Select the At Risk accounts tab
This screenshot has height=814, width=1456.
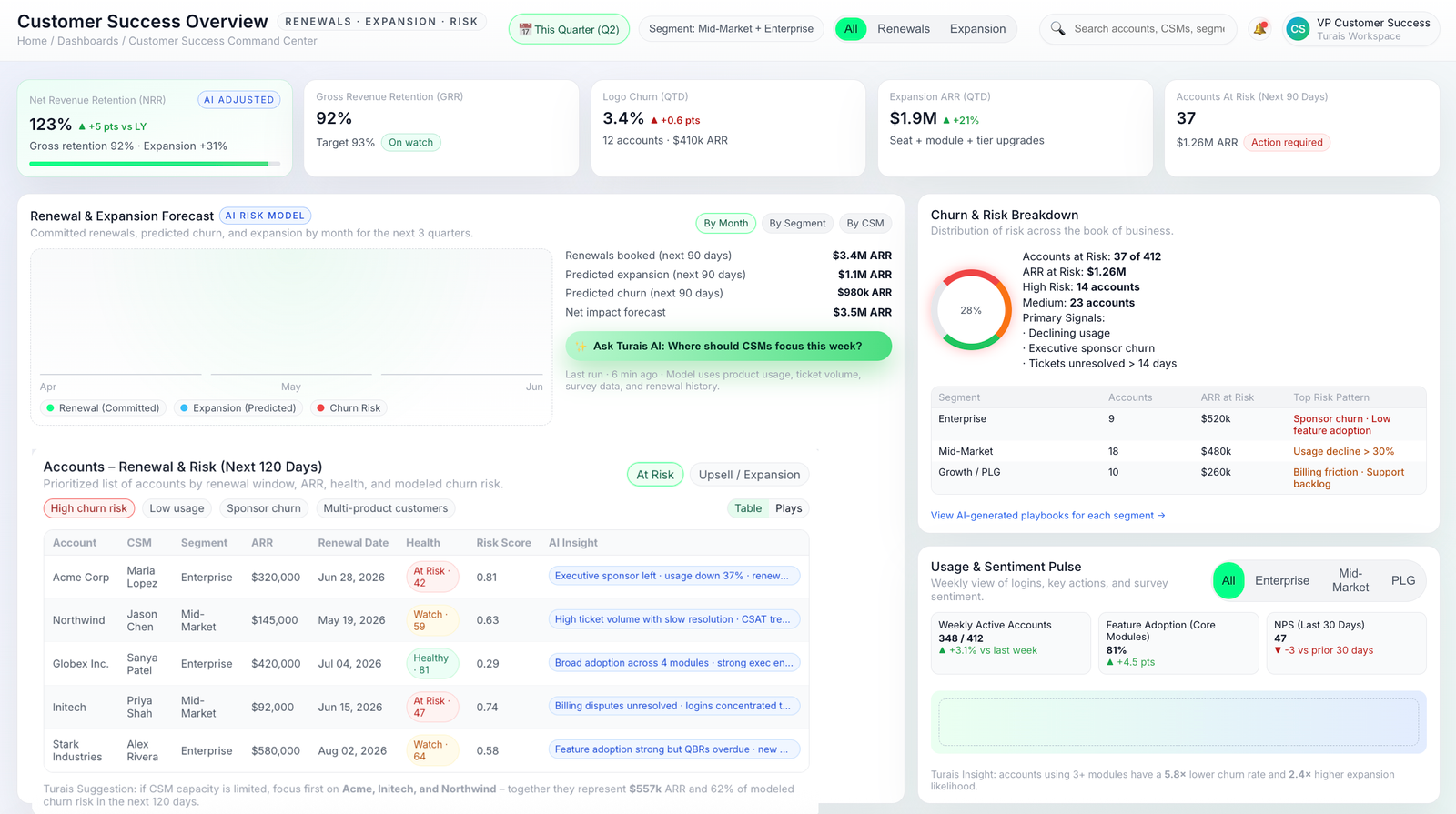[655, 475]
